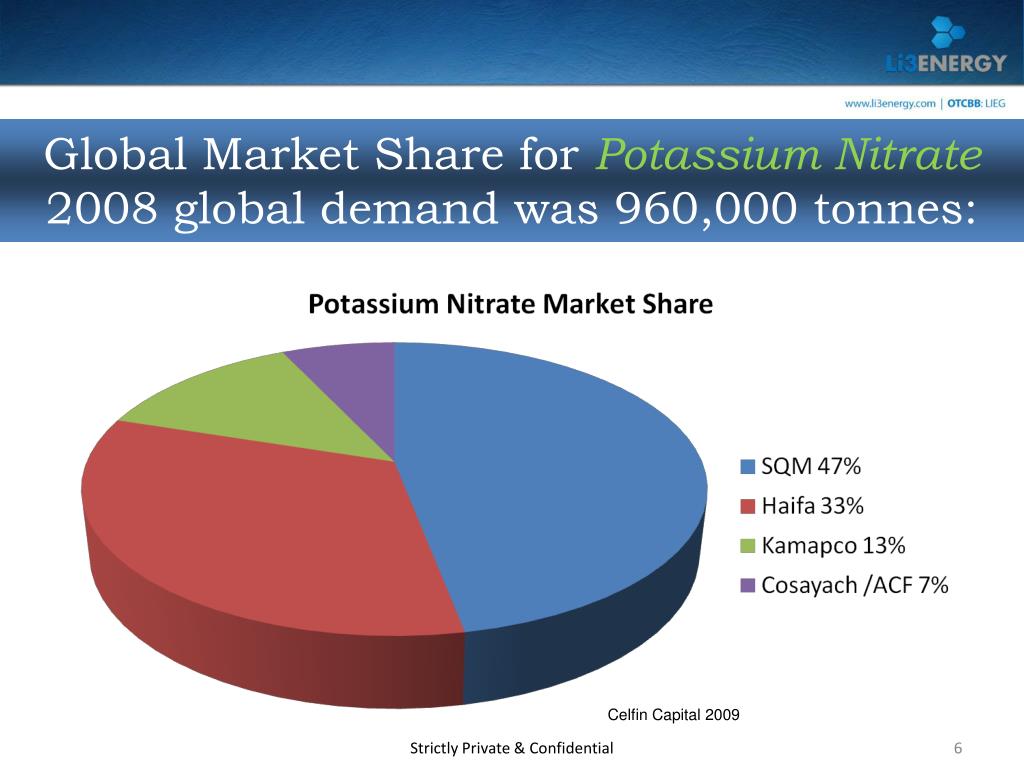Select the green 'Potassium Nitrate' title words

coord(790,155)
